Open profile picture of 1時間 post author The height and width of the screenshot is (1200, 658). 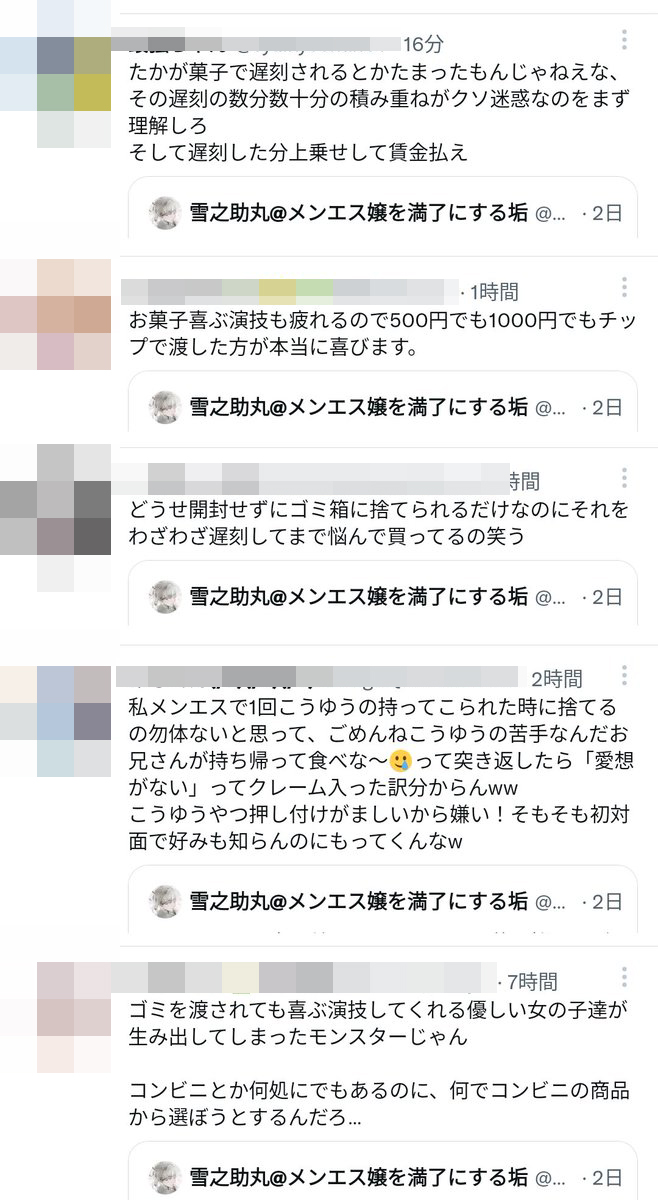click(x=56, y=315)
